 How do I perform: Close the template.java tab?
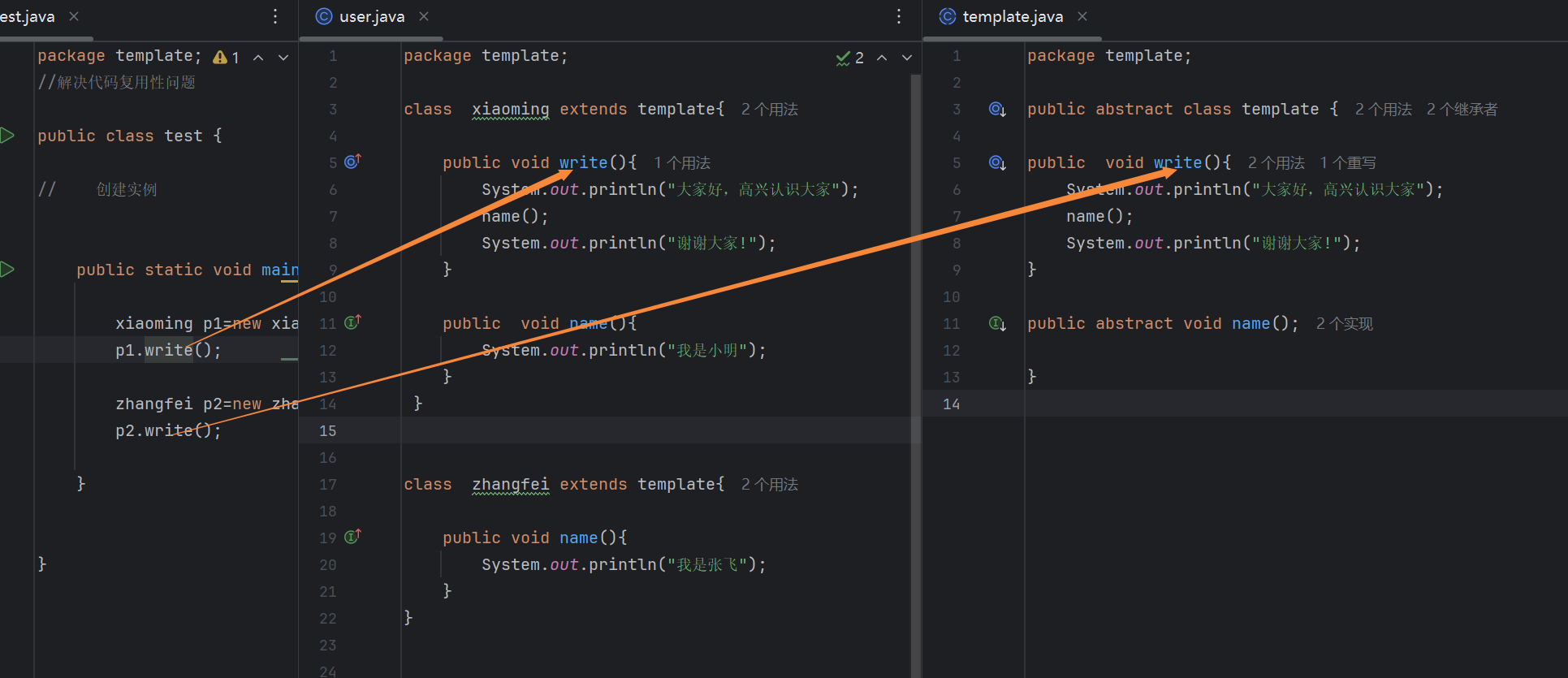point(1082,16)
